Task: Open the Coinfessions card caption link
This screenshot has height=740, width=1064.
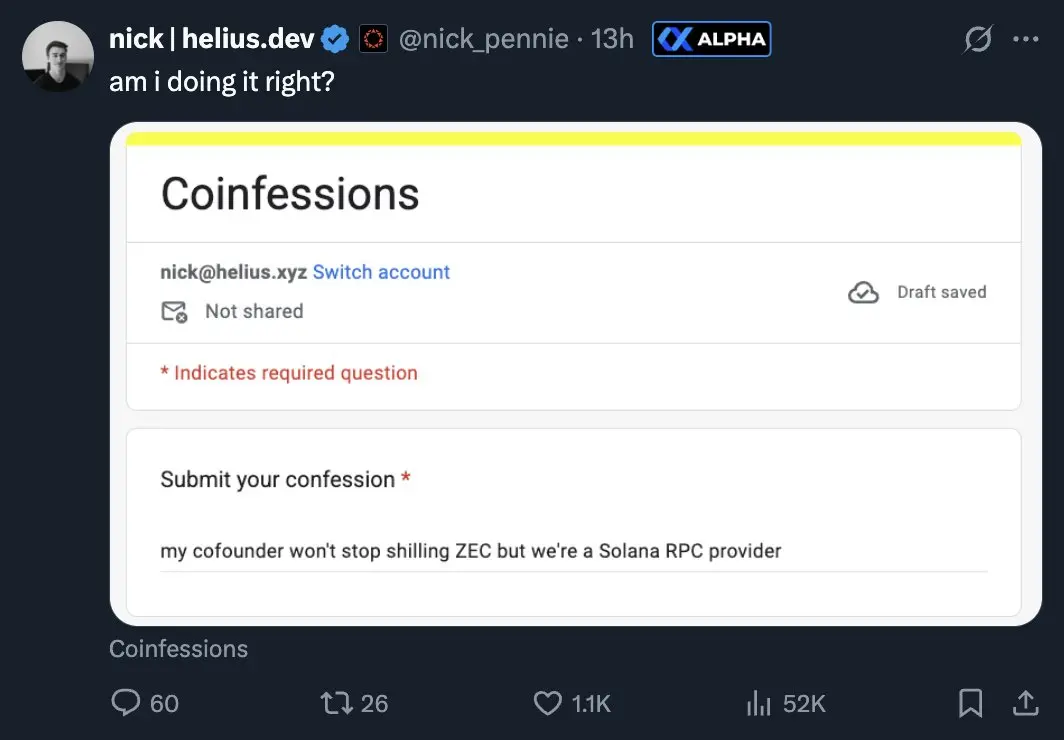Action: (x=179, y=649)
